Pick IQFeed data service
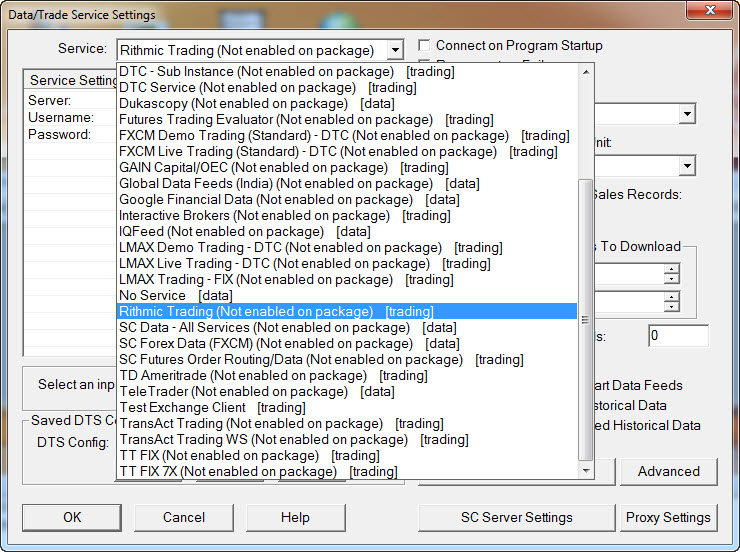The width and height of the screenshot is (740, 552). pyautogui.click(x=346, y=232)
